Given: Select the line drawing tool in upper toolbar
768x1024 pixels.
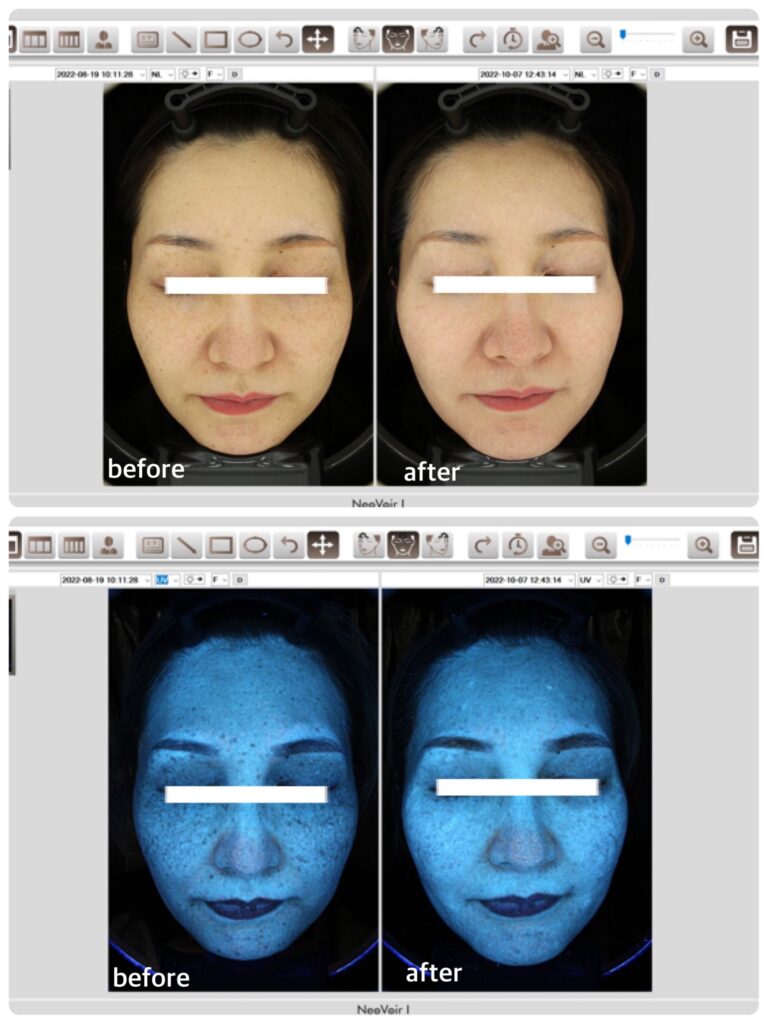Looking at the screenshot, I should coord(182,40).
